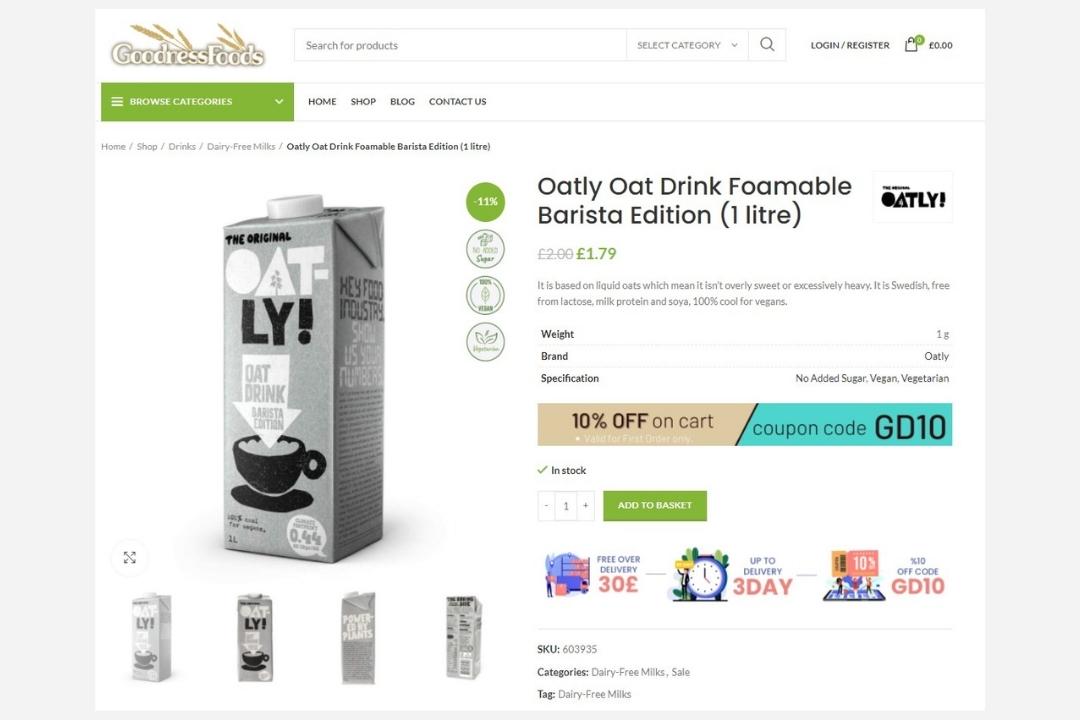Click the 100% Vegan badge icon
Viewport: 1080px width, 720px height.
tap(486, 295)
